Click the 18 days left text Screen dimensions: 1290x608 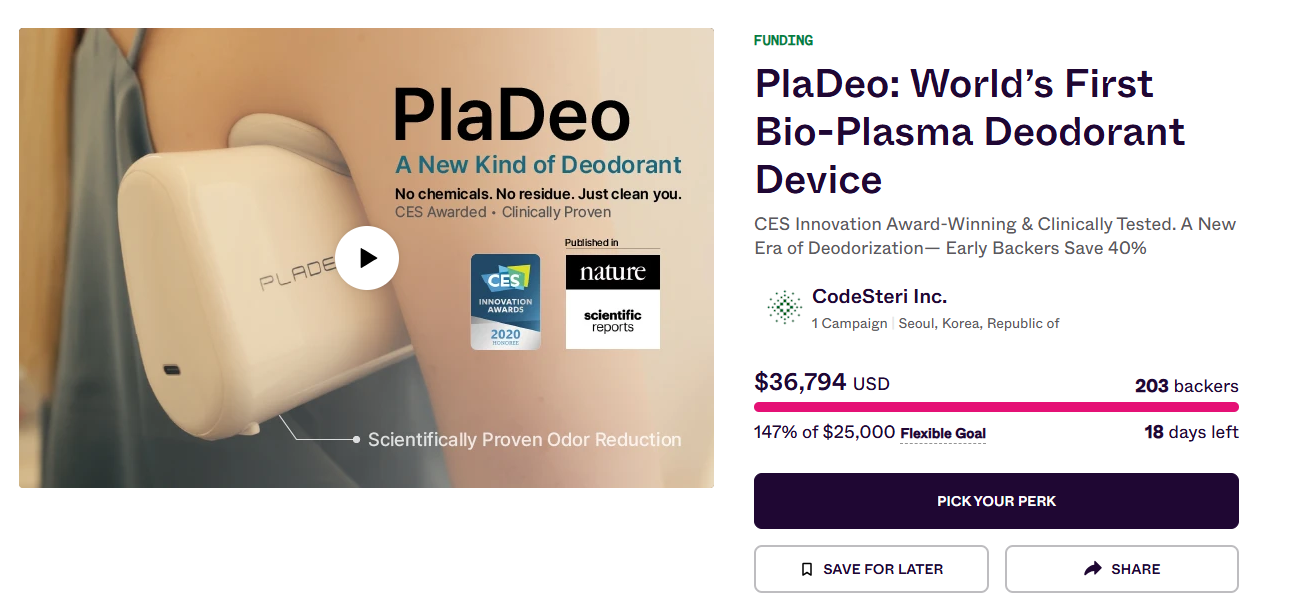(1191, 432)
